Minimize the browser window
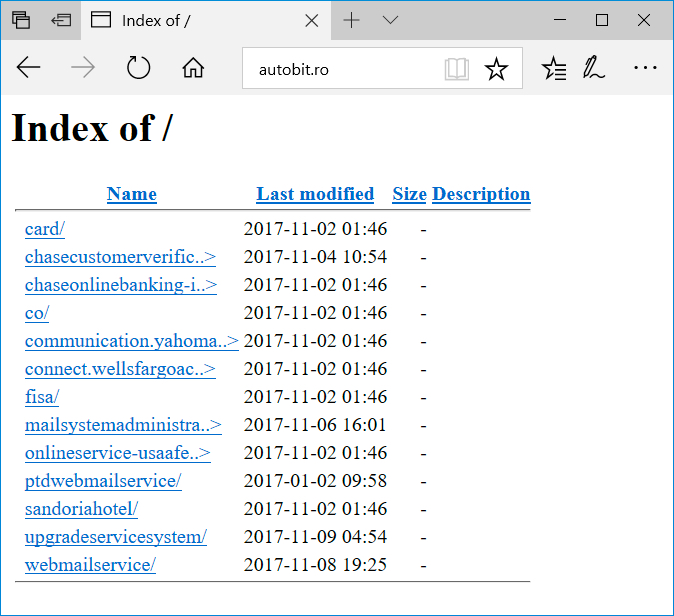Screen dimensions: 674x616 [560, 20]
